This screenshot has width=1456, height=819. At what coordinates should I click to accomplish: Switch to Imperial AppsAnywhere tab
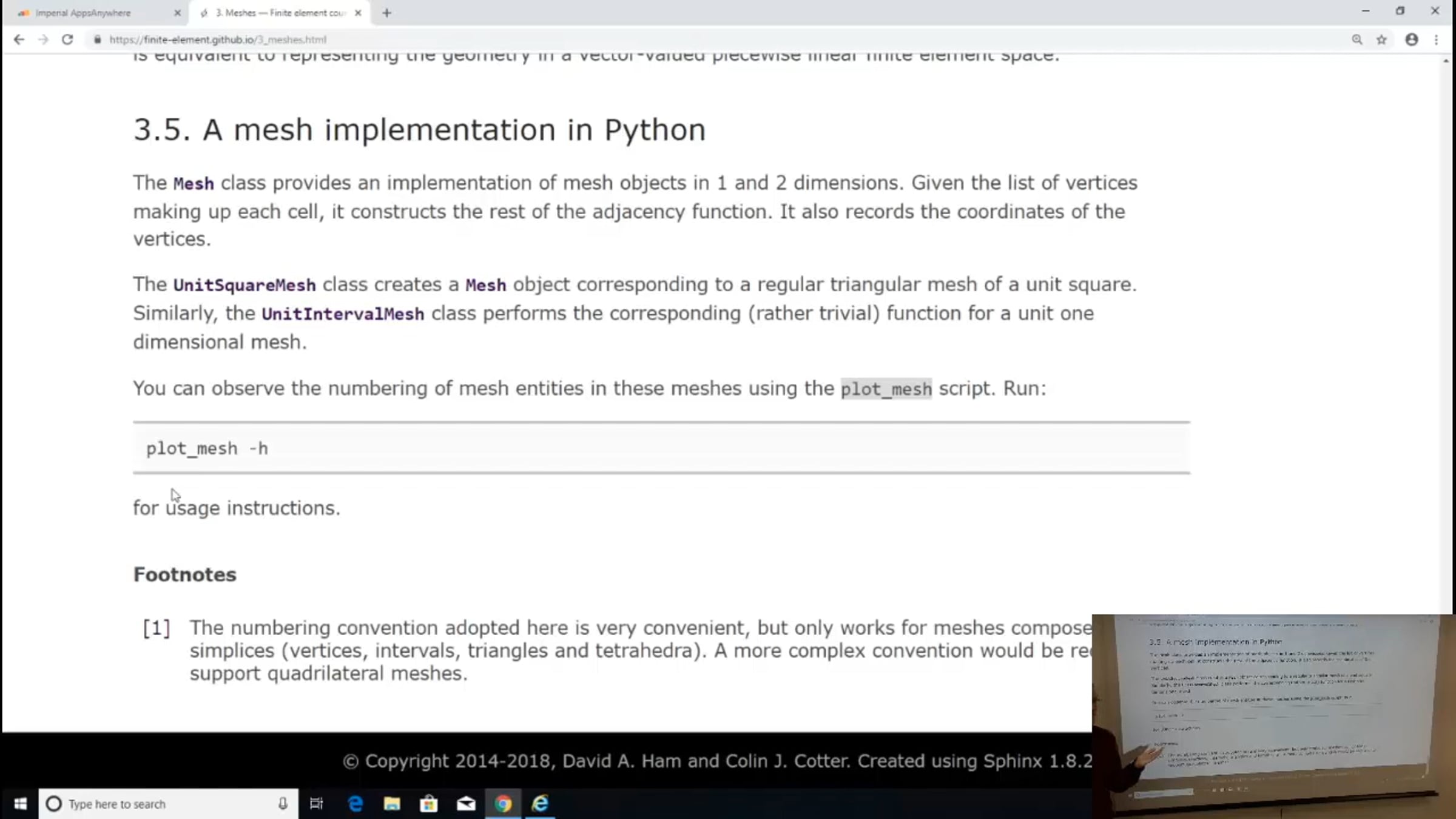click(83, 13)
